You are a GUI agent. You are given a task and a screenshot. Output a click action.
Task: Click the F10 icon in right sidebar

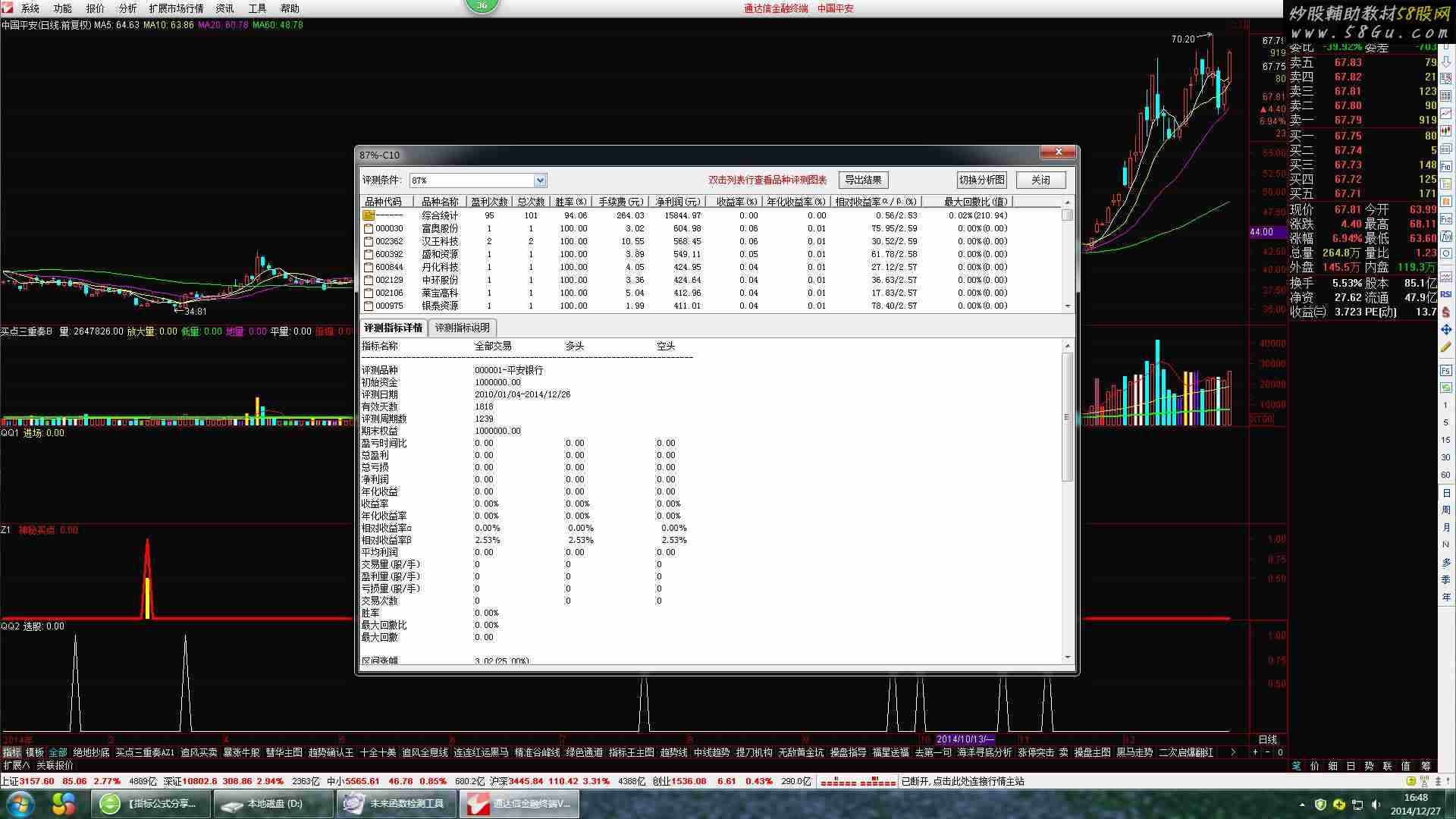click(1446, 167)
